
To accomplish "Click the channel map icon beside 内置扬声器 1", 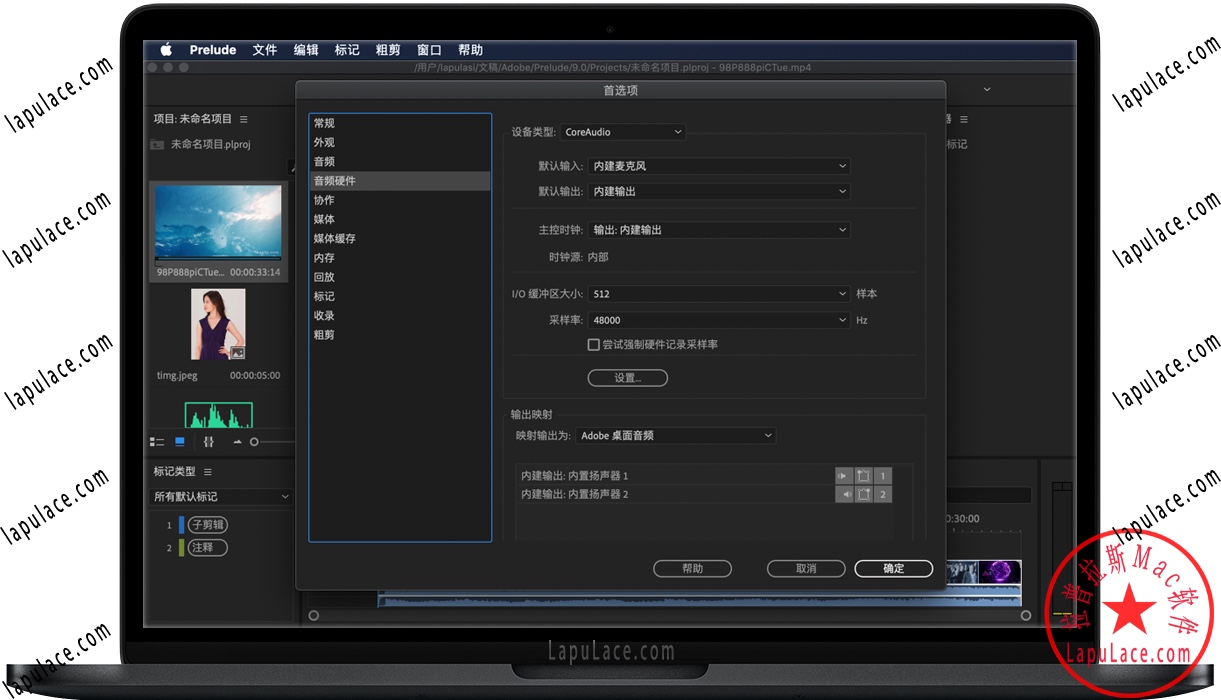I will 863,475.
